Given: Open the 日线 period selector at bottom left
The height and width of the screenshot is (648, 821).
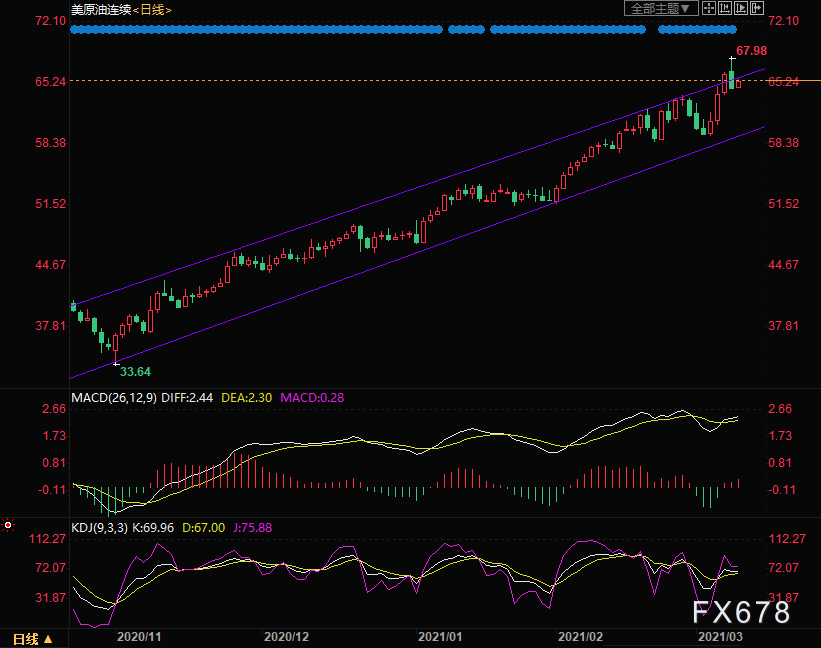Looking at the screenshot, I should pos(33,639).
